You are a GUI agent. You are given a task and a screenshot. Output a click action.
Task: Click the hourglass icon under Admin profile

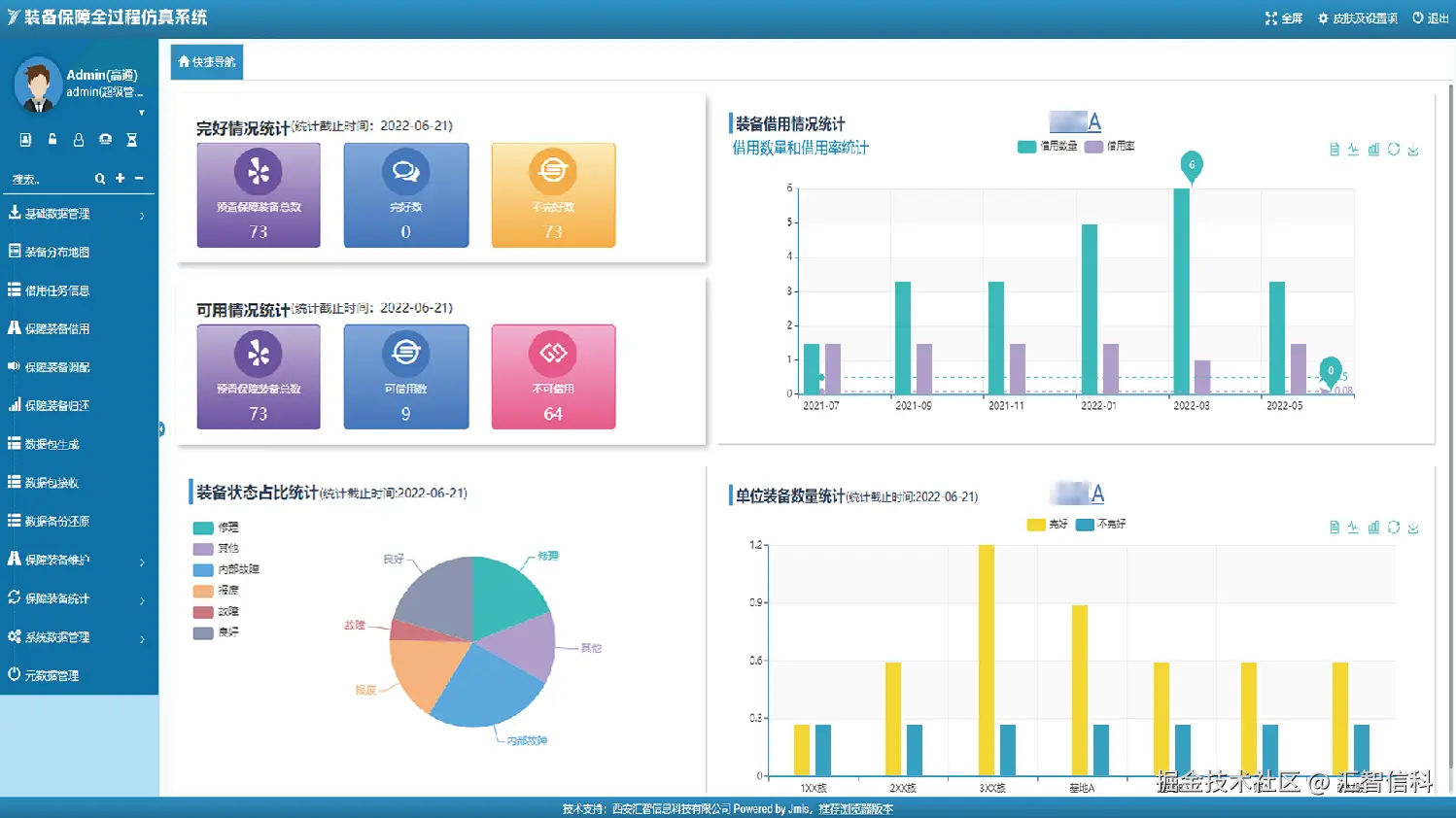pos(132,140)
